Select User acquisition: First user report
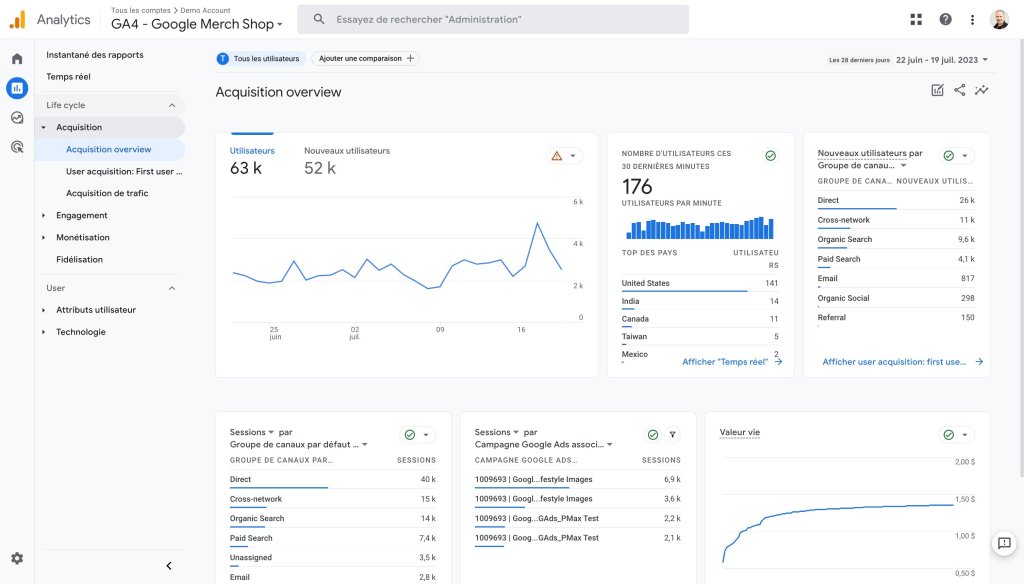 124,172
